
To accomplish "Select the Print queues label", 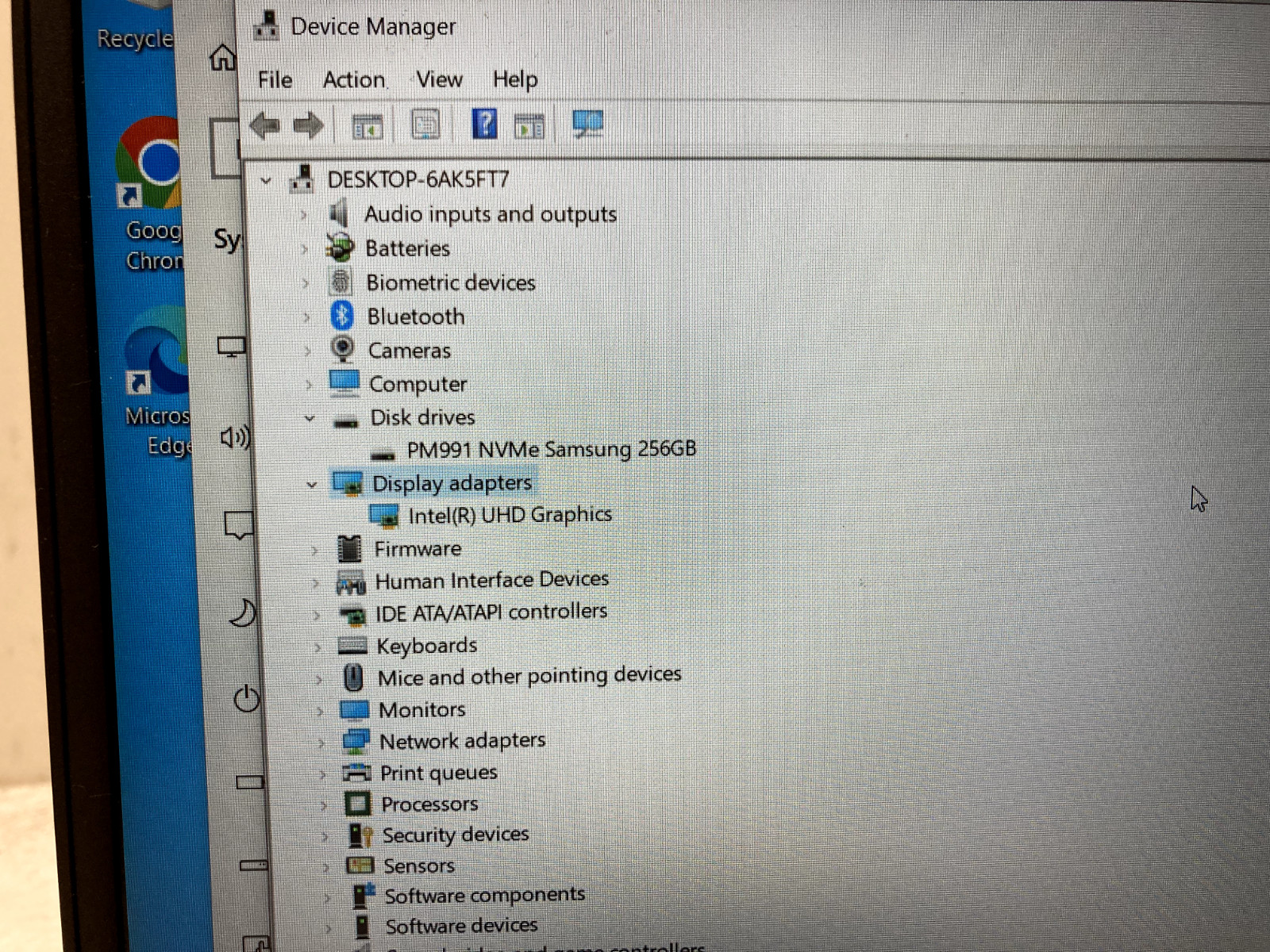I will tap(439, 773).
